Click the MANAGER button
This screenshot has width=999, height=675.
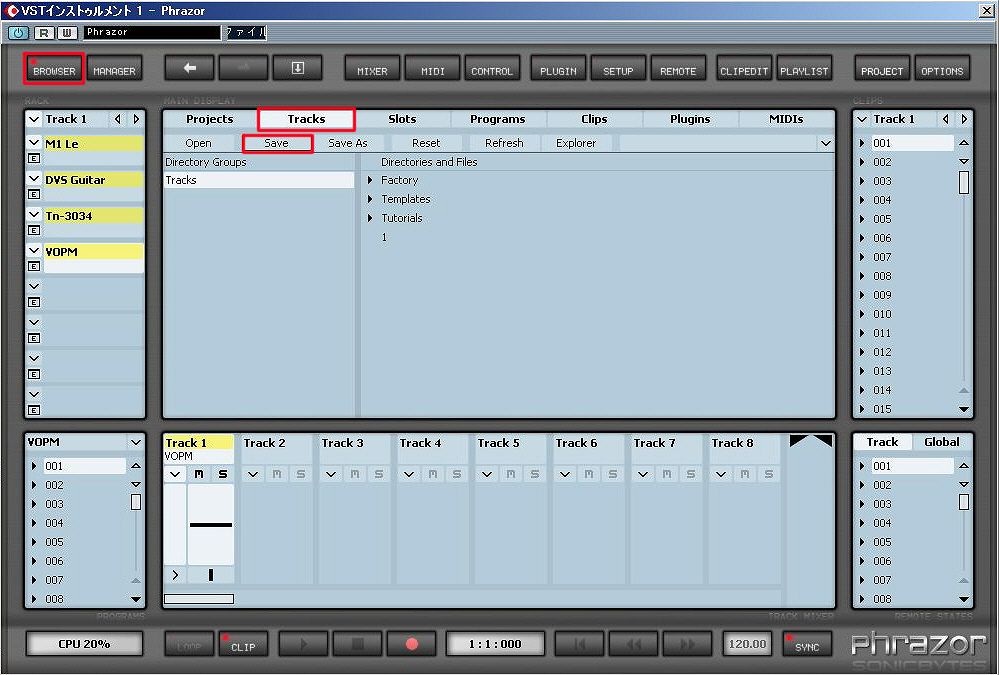[x=114, y=69]
